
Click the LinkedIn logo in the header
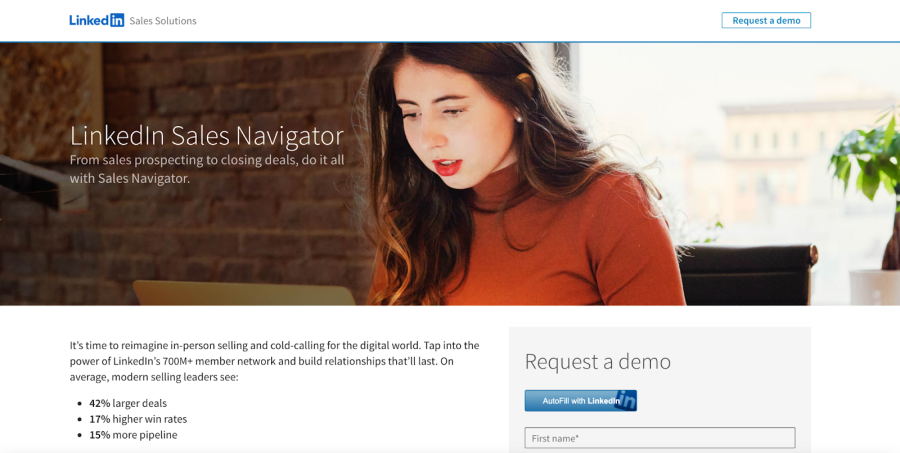click(x=96, y=20)
